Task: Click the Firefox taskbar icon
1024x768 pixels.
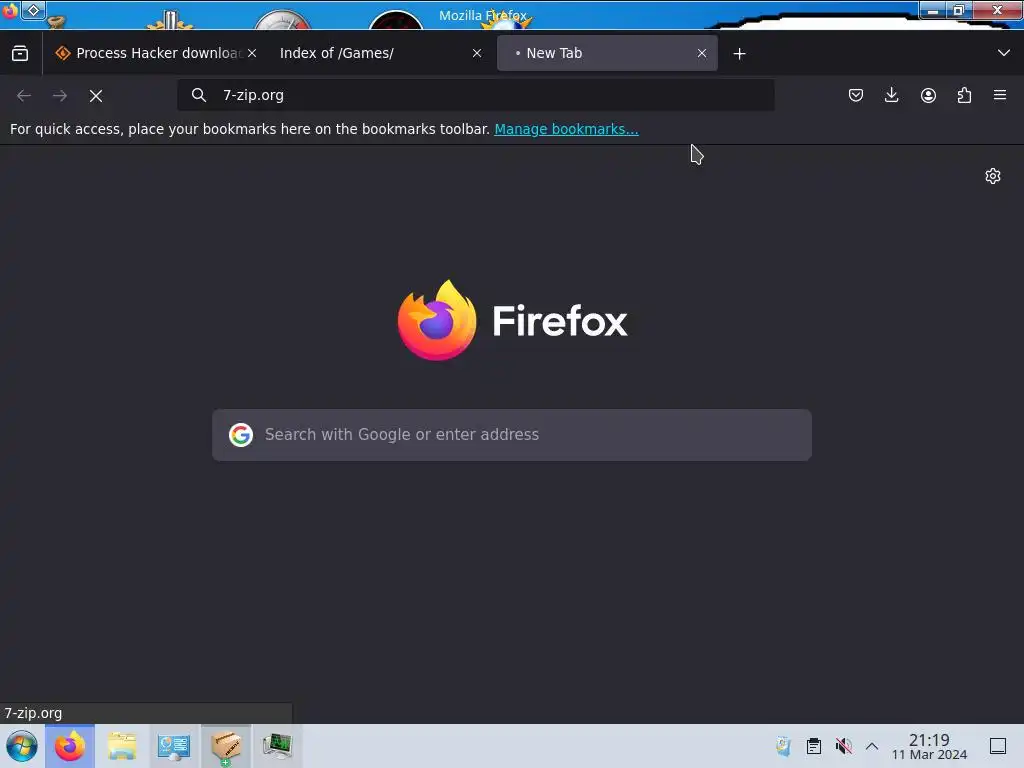Action: pyautogui.click(x=70, y=746)
